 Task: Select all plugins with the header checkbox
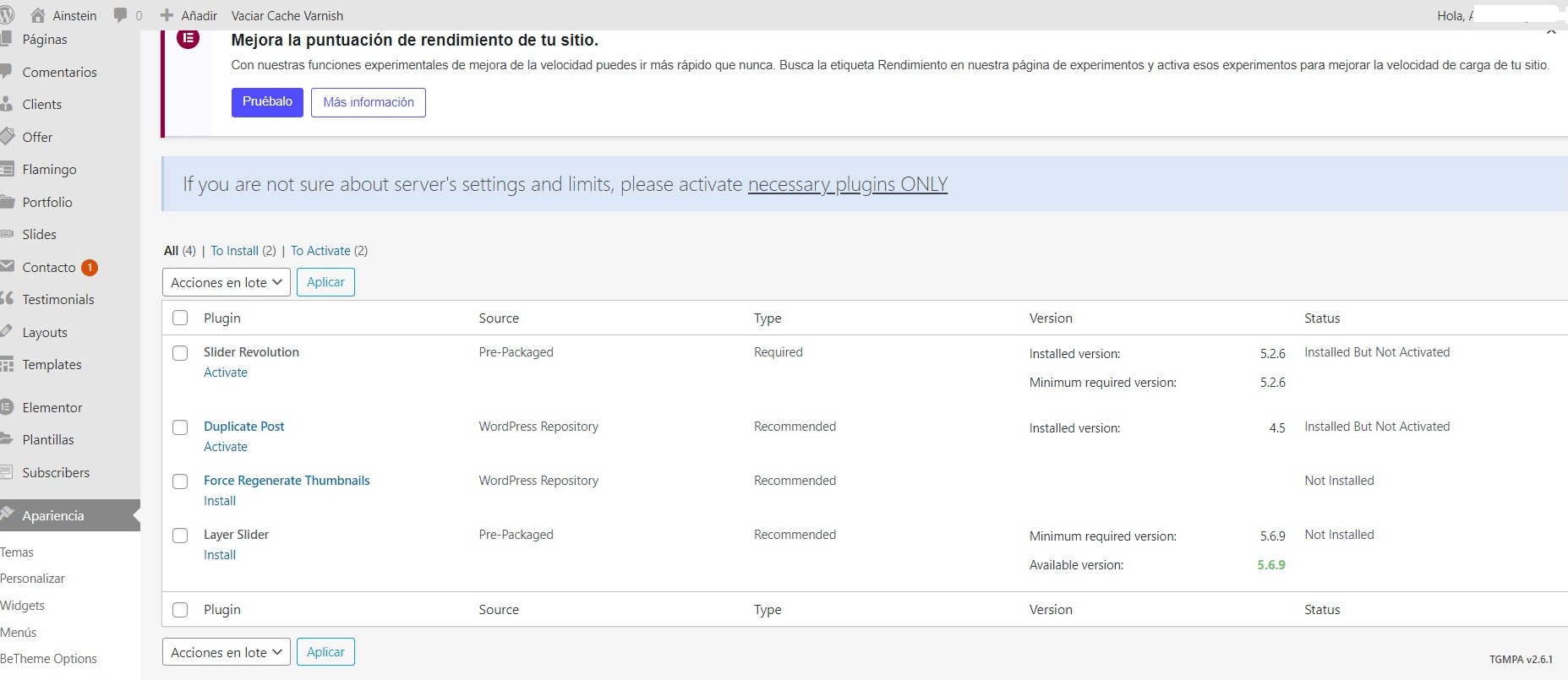click(180, 318)
